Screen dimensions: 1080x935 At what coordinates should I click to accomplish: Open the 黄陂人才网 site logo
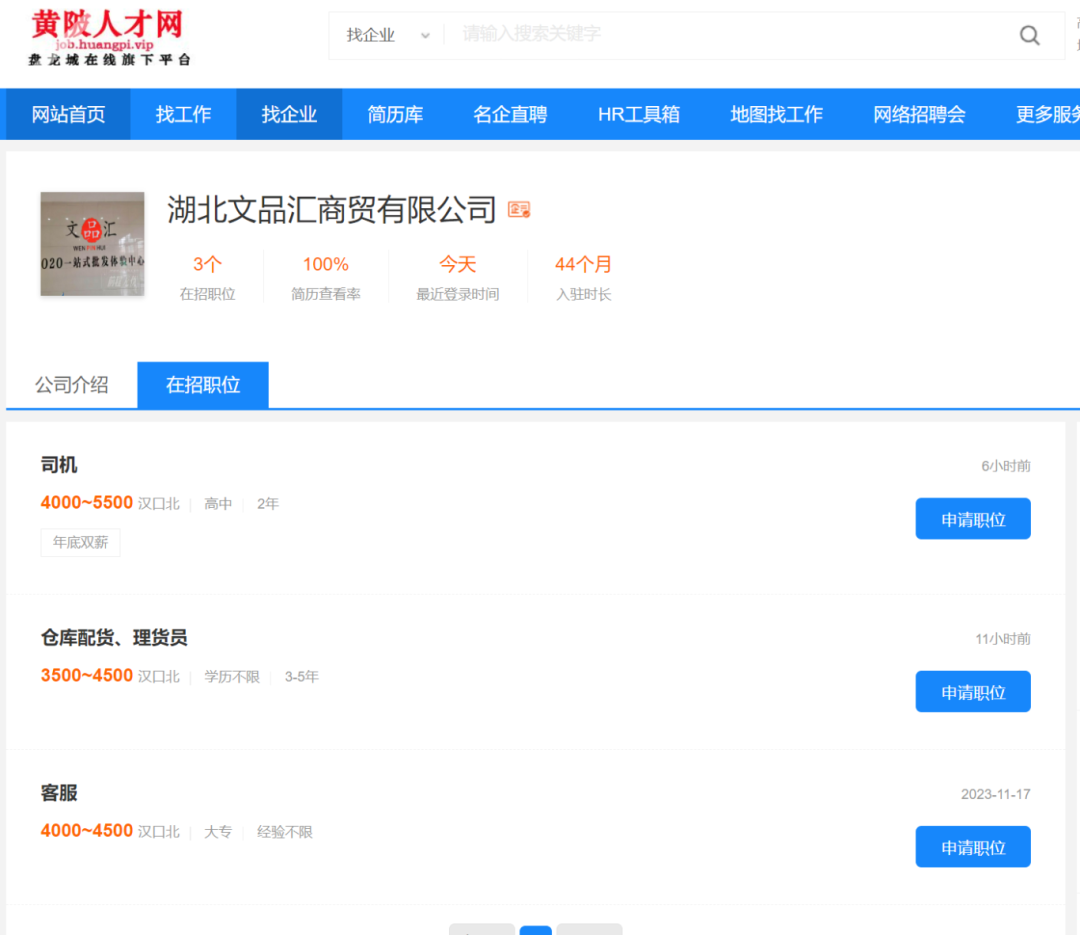coord(108,38)
